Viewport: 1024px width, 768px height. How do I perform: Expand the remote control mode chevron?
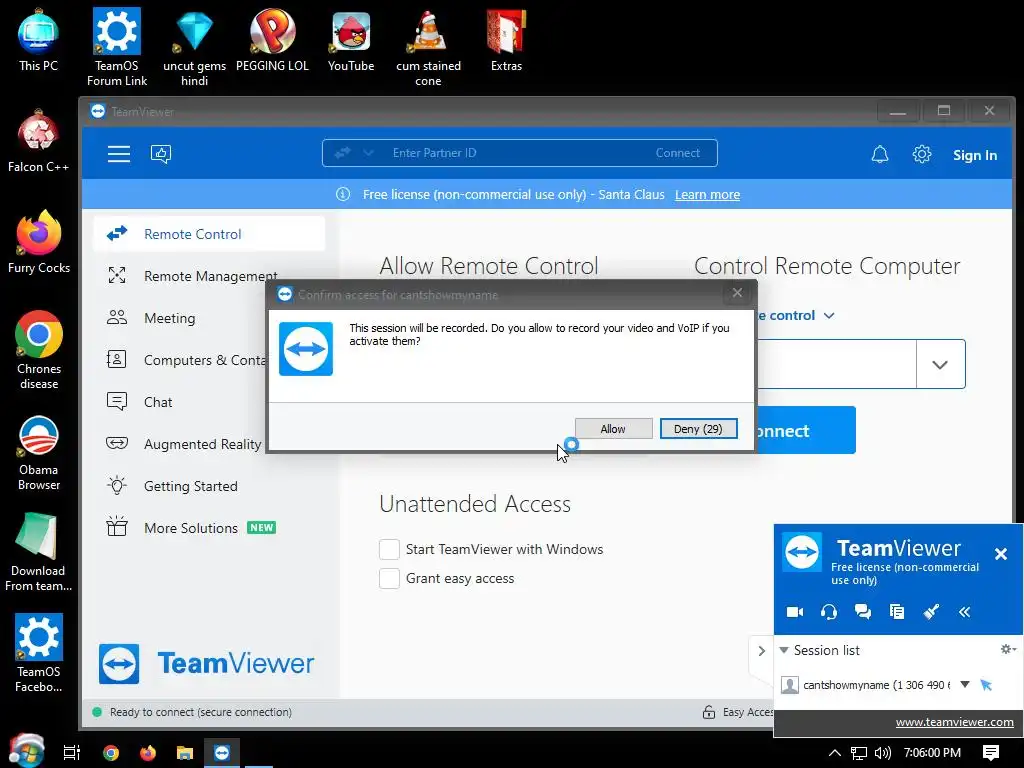coord(829,315)
